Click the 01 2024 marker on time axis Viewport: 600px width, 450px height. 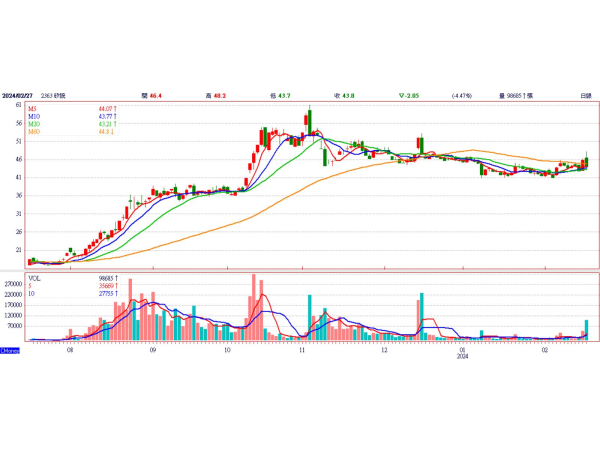click(x=462, y=353)
